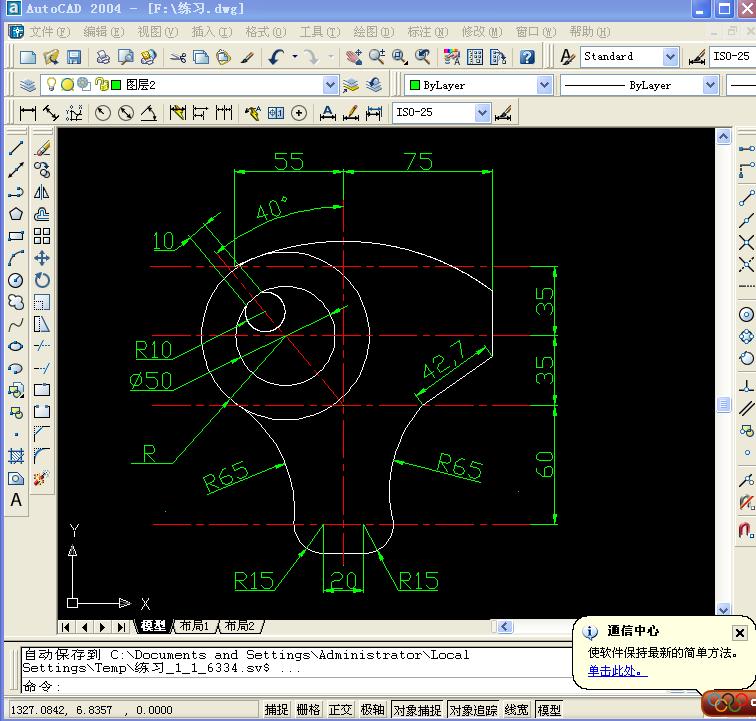Viewport: 756px width, 721px height.
Task: Select the Move tool
Action: (42, 258)
